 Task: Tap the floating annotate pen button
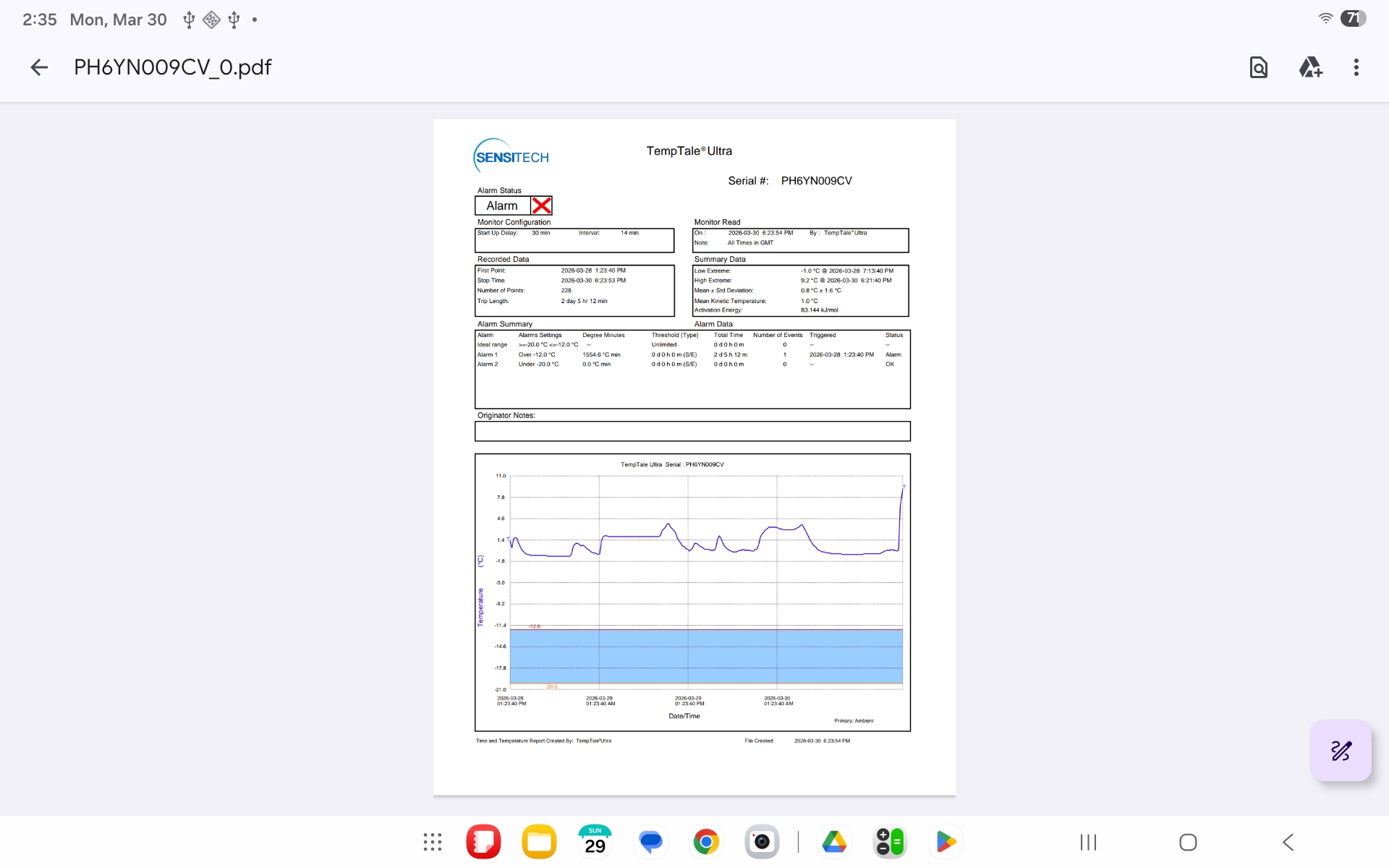[1341, 750]
